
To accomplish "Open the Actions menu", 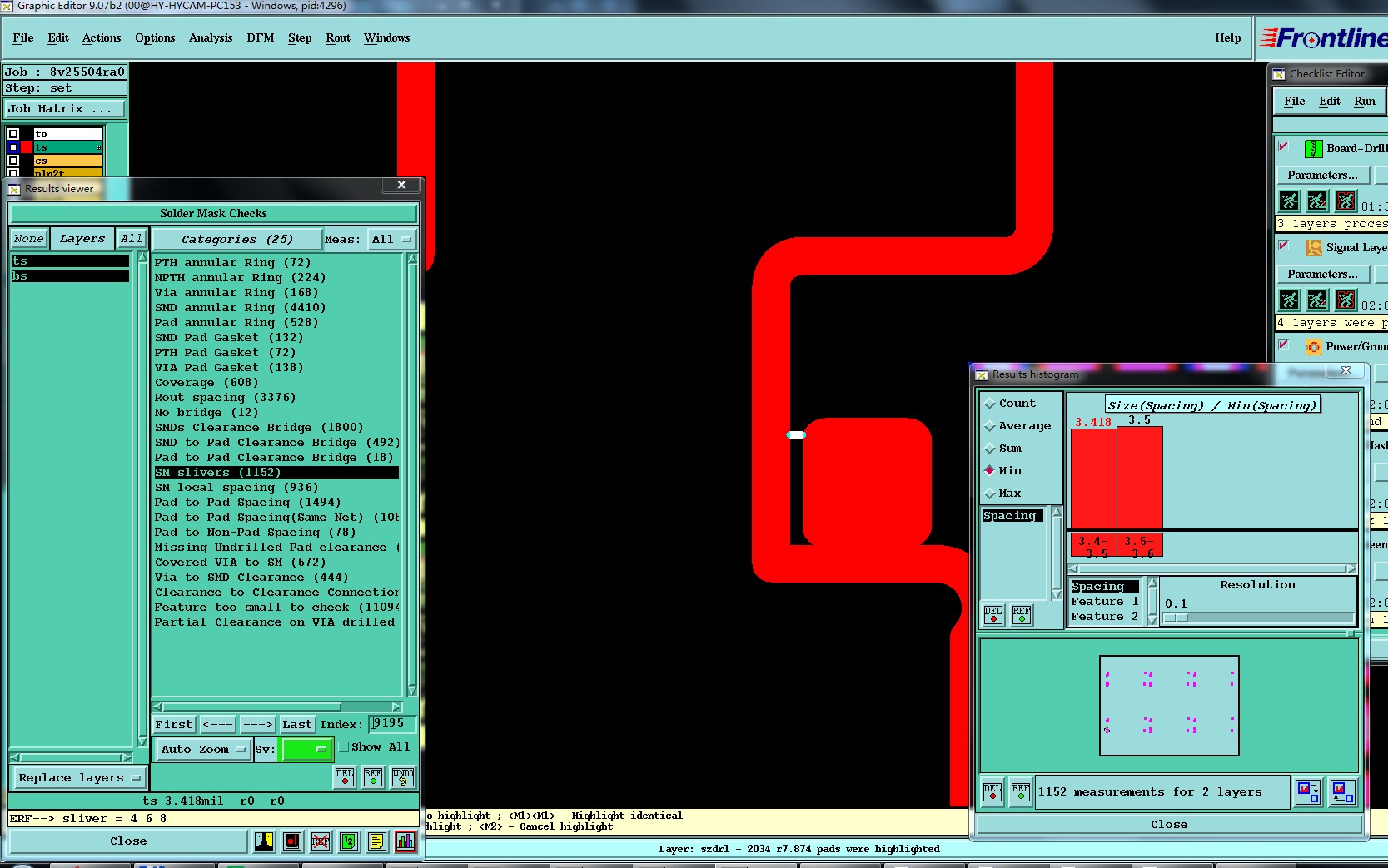I will 102,38.
